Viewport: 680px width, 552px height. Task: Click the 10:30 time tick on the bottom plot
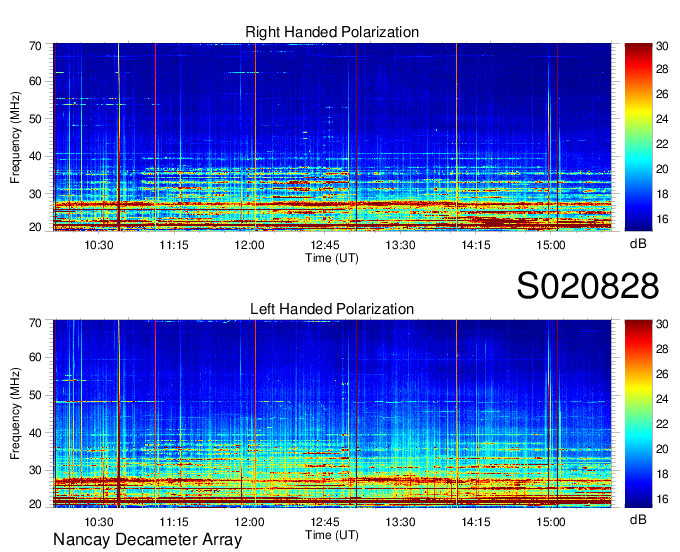(x=99, y=522)
